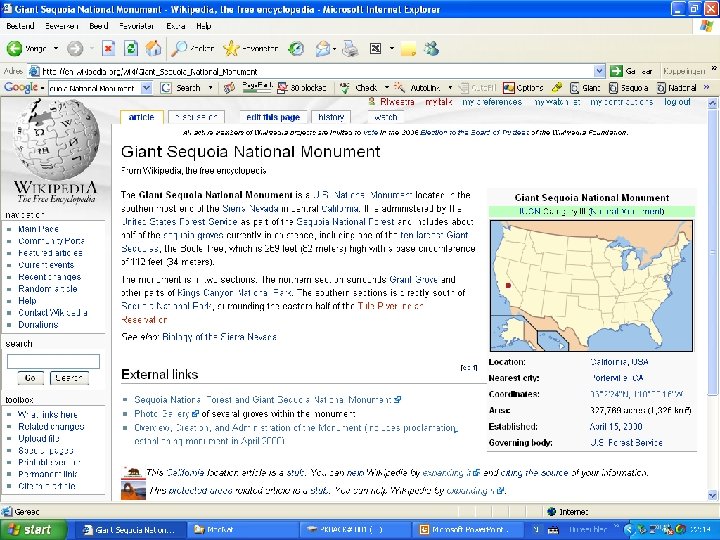Open Biology of the Sierra Nevada link
This screenshot has height=540, width=720.
219,337
